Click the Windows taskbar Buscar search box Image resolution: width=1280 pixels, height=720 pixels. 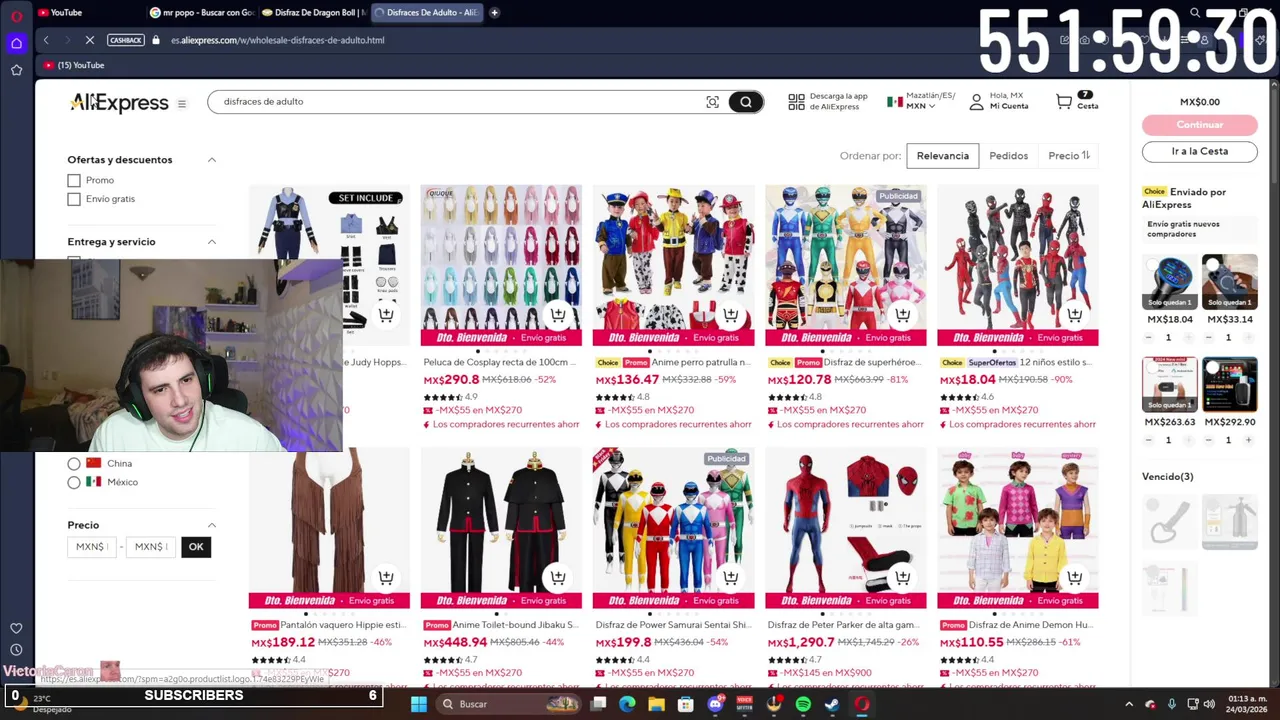(510, 704)
